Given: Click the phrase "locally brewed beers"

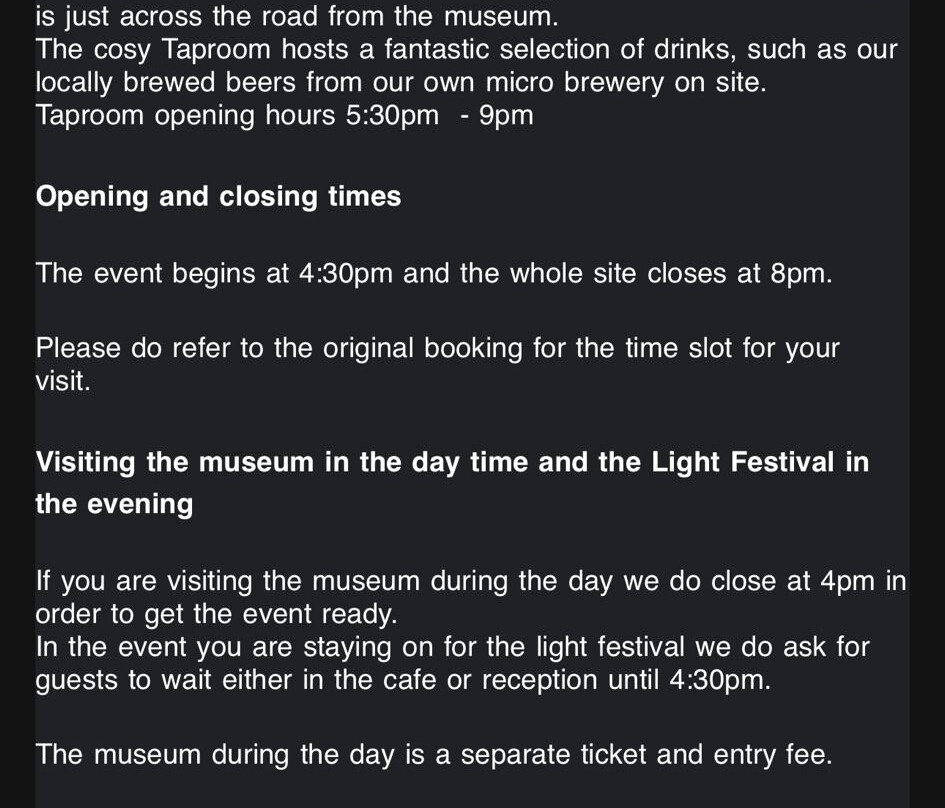Looking at the screenshot, I should pyautogui.click(x=166, y=83).
